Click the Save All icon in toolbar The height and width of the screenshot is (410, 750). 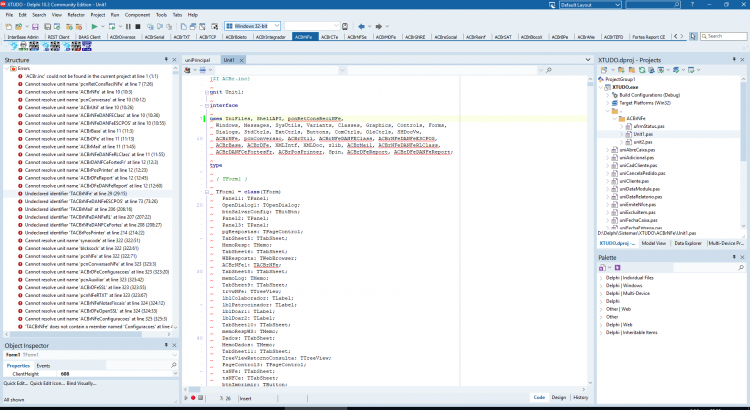(47, 26)
